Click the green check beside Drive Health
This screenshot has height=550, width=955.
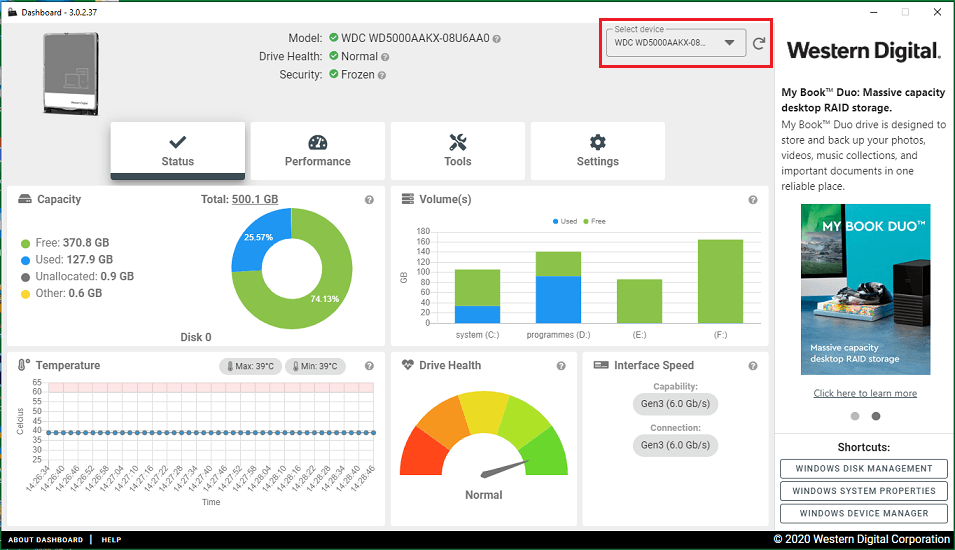[334, 56]
